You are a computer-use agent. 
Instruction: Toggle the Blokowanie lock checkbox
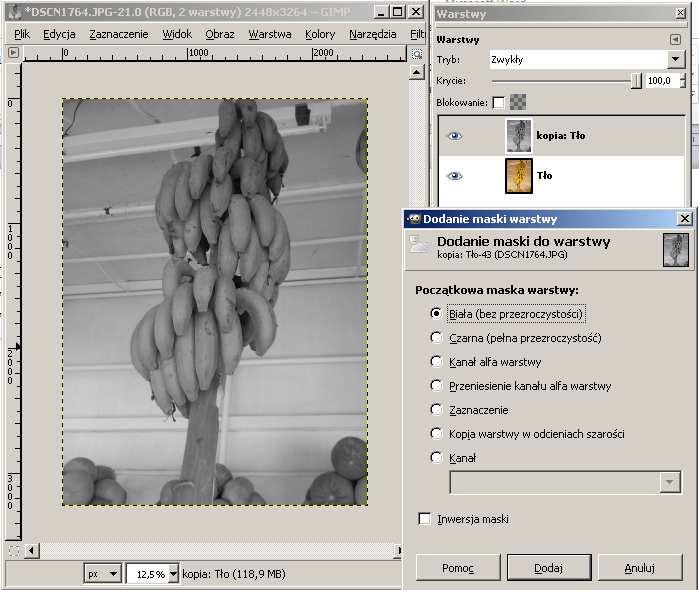click(498, 103)
